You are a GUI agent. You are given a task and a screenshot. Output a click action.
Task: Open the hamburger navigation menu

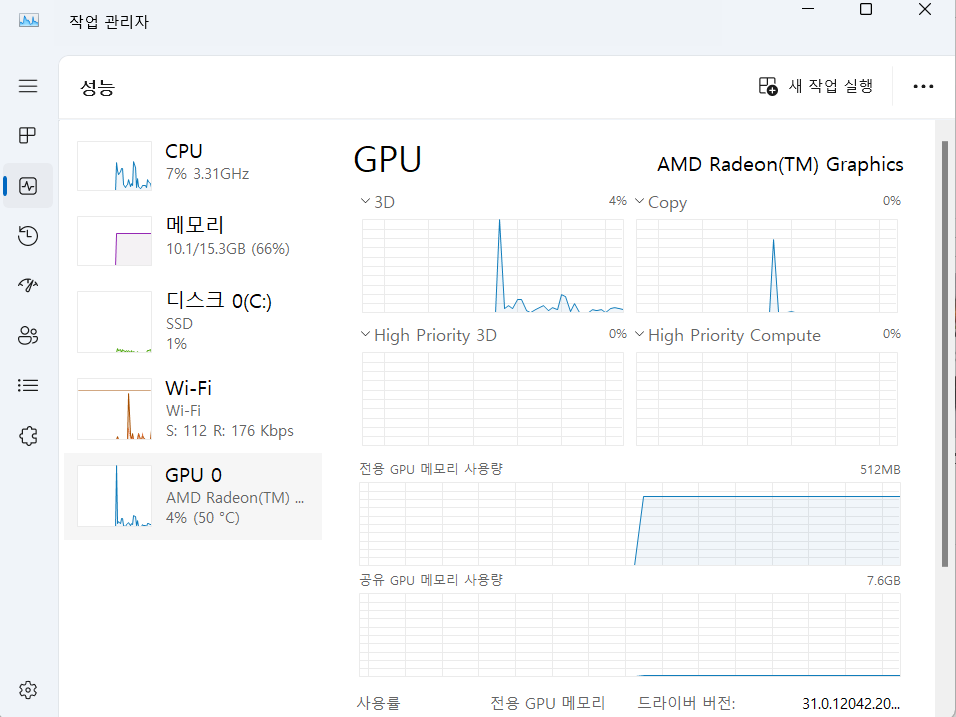click(28, 86)
